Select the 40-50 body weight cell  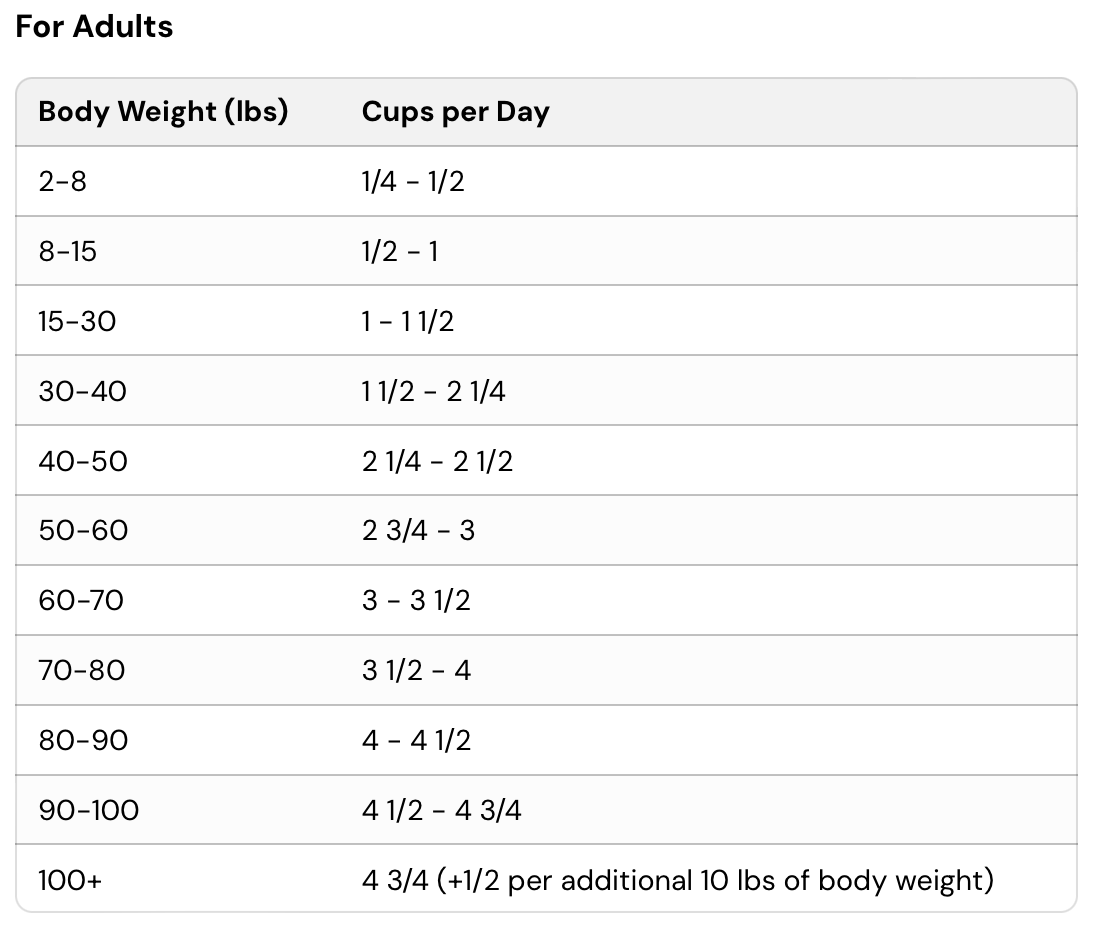(x=83, y=461)
